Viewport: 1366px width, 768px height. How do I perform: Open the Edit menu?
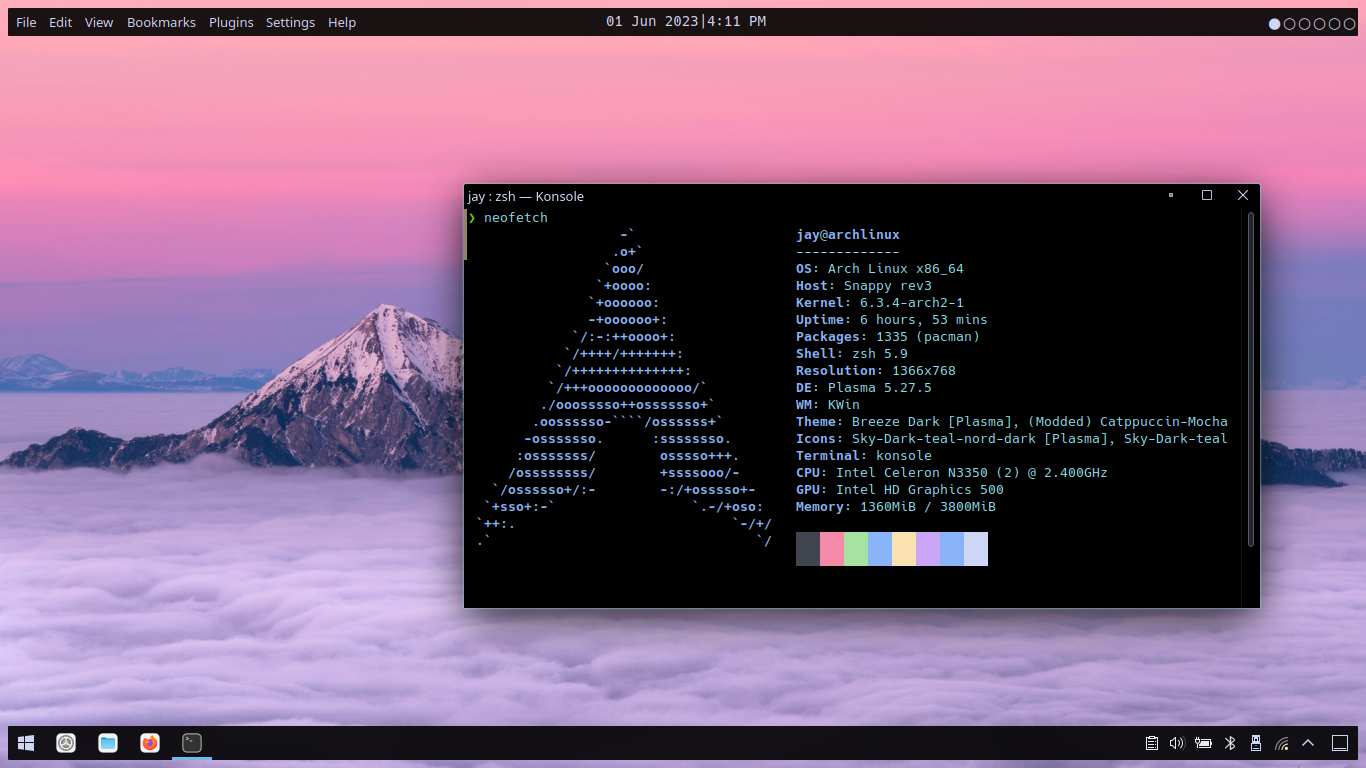[61, 22]
